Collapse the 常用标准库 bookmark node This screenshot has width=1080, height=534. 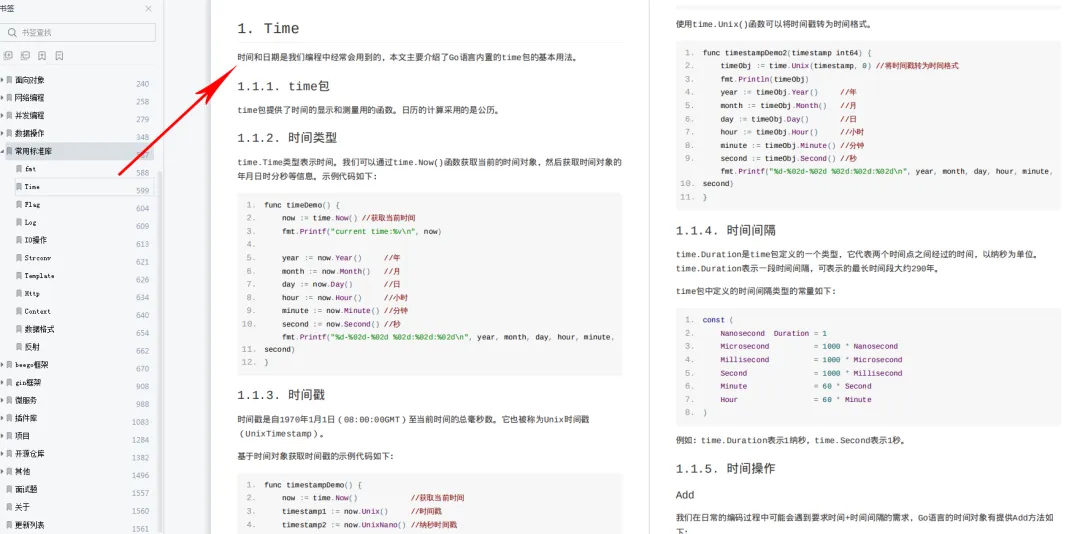(x=2, y=151)
